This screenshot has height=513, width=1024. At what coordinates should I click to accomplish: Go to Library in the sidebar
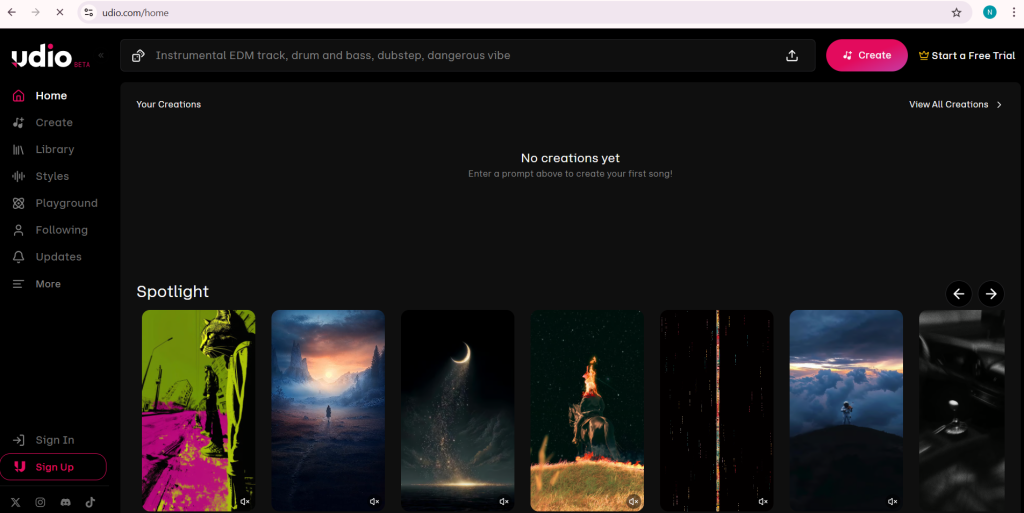click(x=54, y=149)
